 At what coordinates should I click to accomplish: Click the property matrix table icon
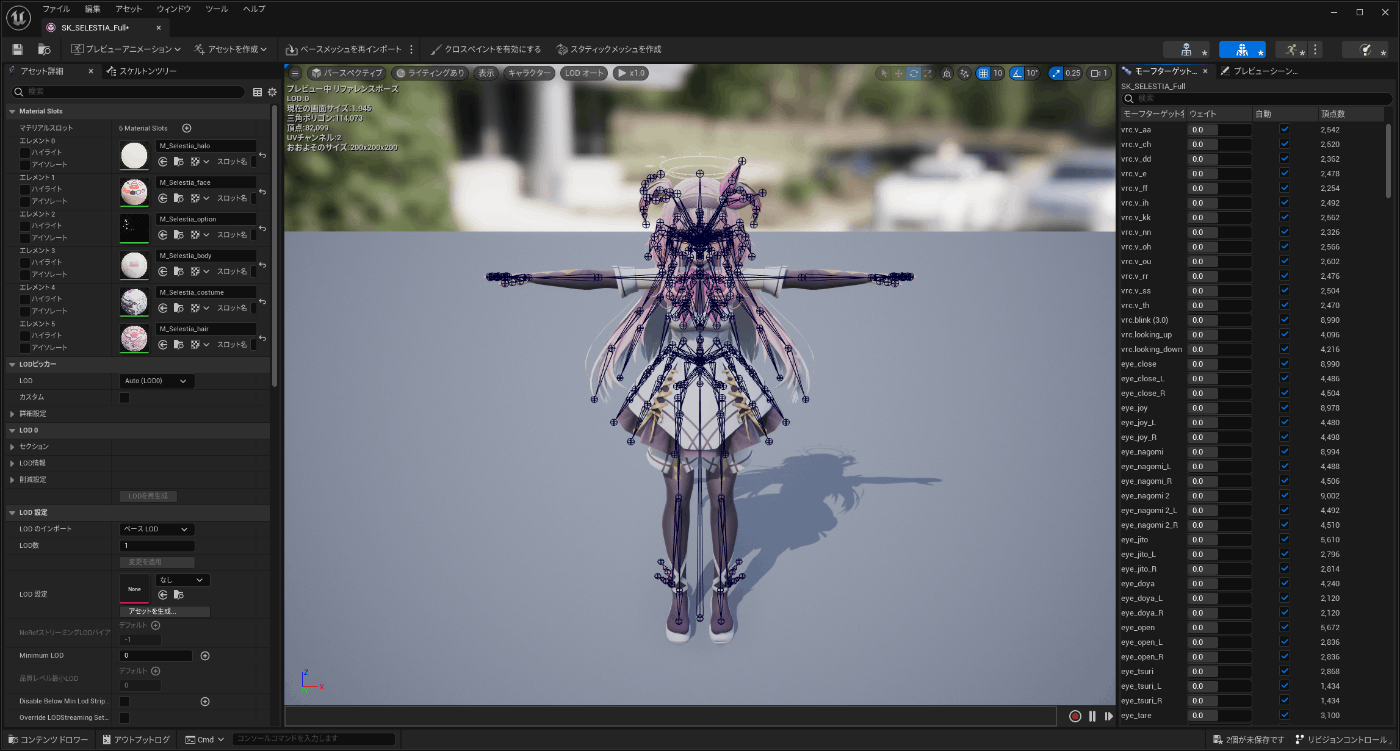[x=257, y=92]
